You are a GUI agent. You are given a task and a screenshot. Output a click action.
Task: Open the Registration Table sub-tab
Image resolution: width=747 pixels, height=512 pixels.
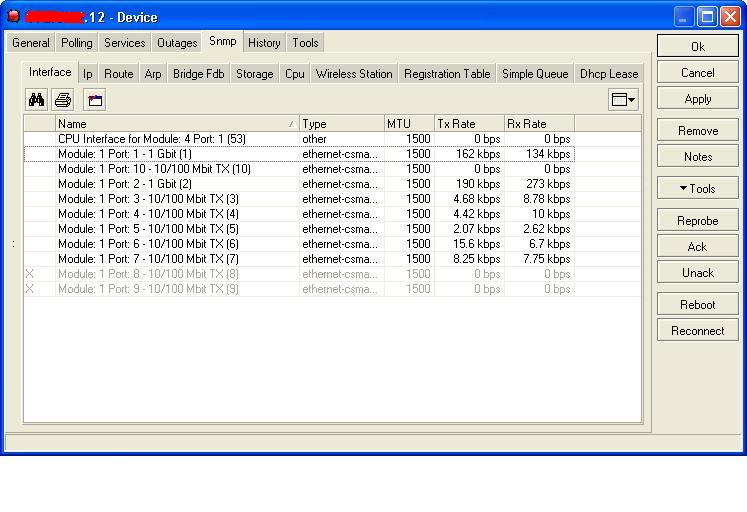[x=447, y=74]
